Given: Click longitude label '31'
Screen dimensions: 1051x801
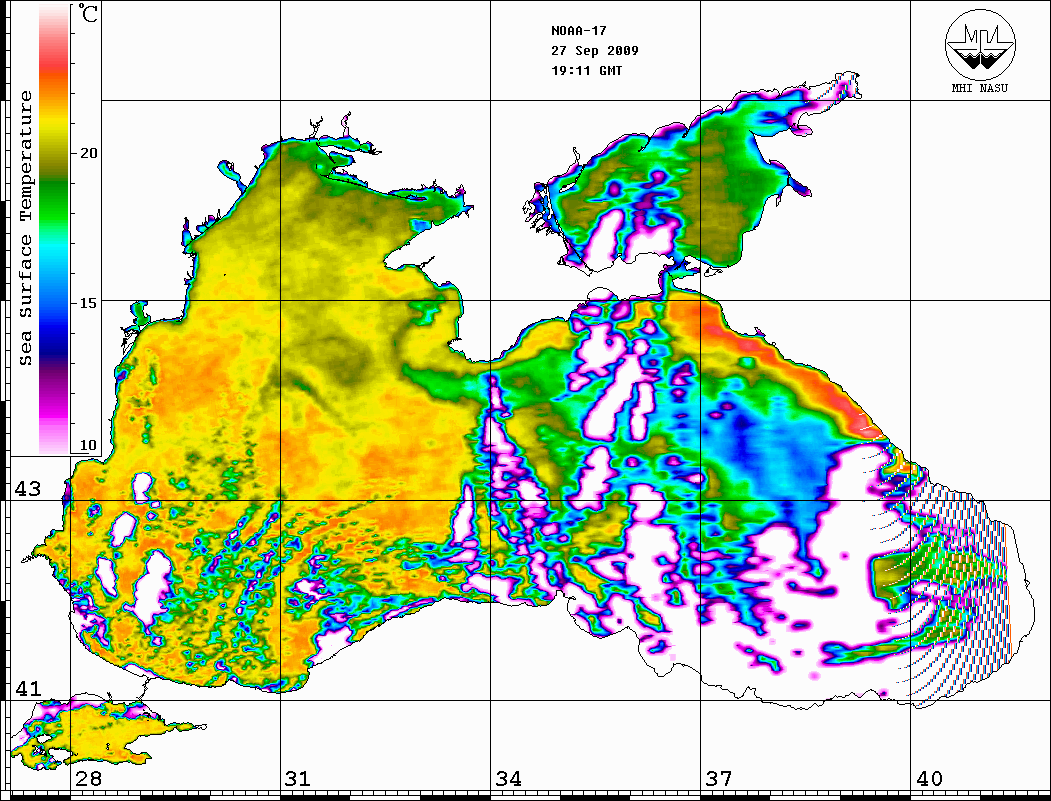Looking at the screenshot, I should click(x=298, y=778).
